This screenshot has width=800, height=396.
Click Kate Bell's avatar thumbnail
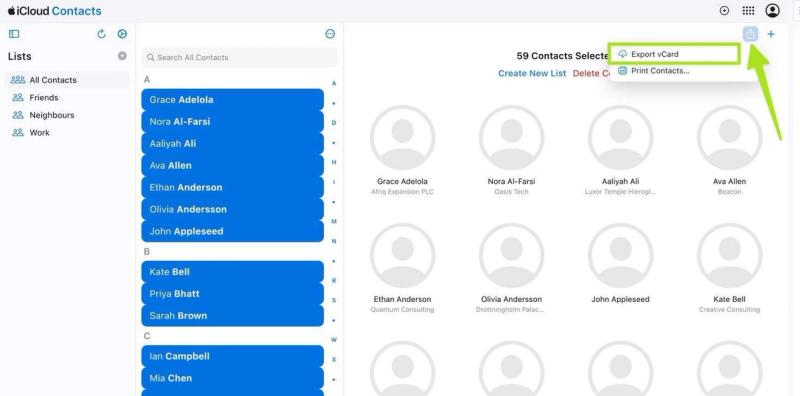point(730,255)
